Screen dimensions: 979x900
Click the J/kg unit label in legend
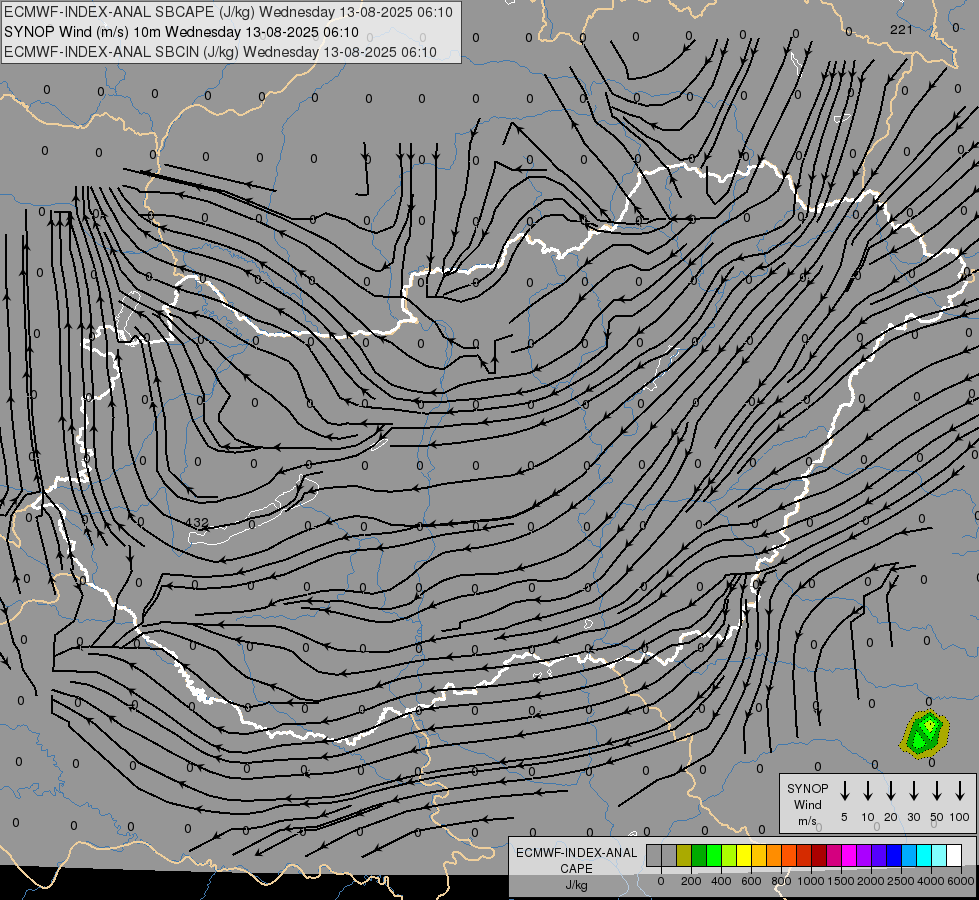click(x=576, y=885)
